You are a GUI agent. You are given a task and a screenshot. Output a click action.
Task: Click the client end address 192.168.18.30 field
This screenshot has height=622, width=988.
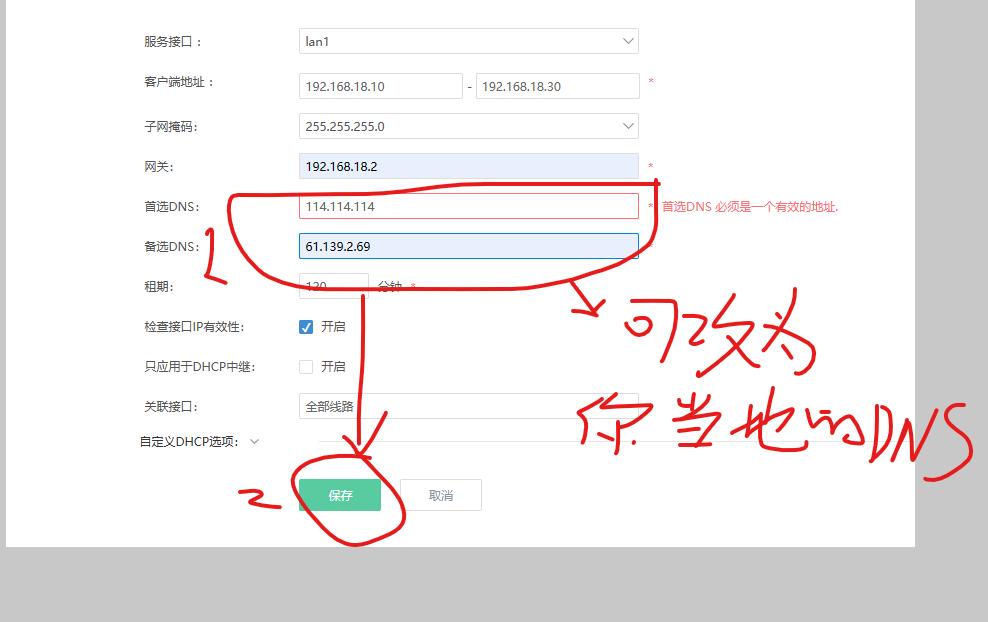(557, 86)
